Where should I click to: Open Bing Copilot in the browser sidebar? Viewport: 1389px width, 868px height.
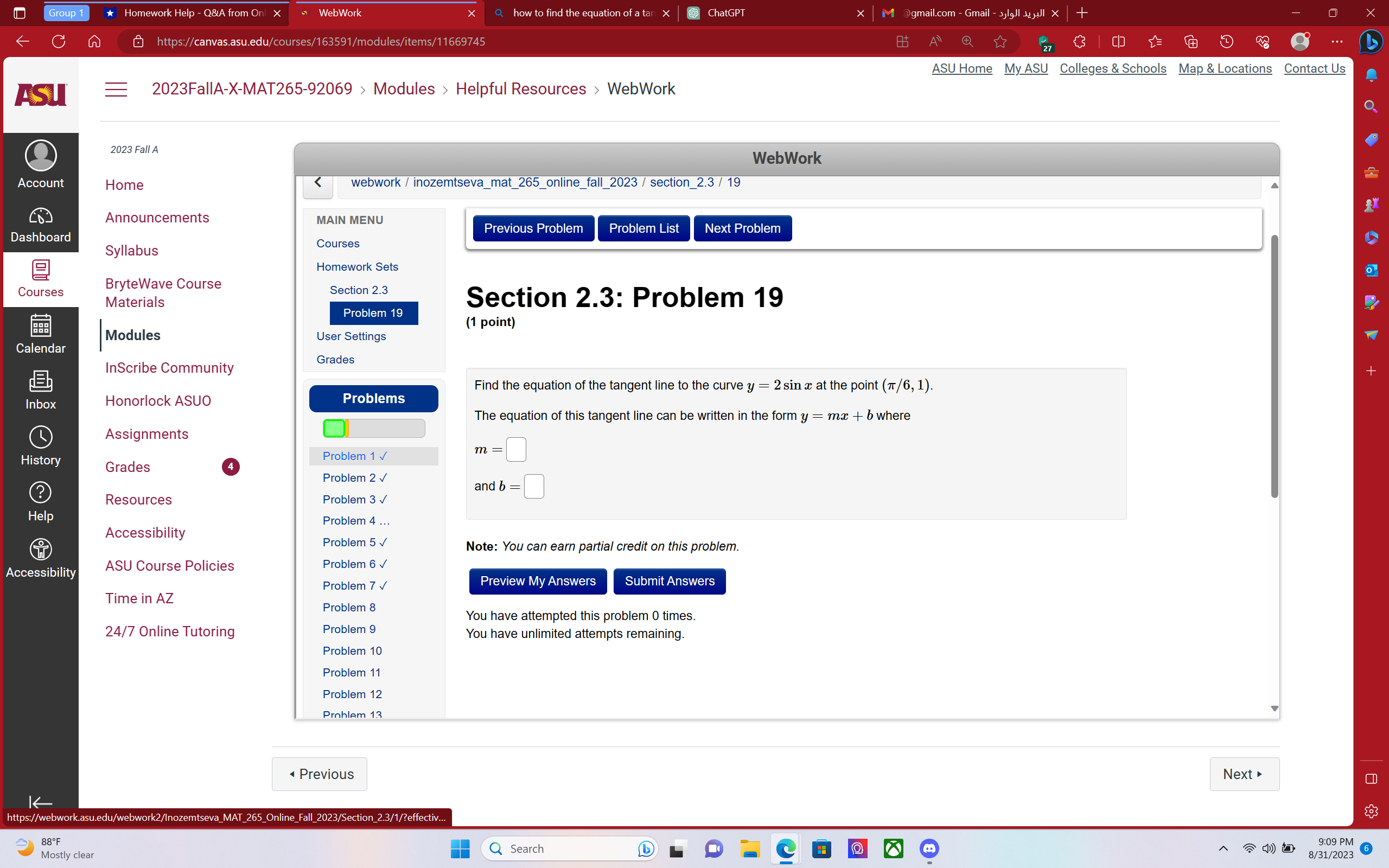[1372, 41]
